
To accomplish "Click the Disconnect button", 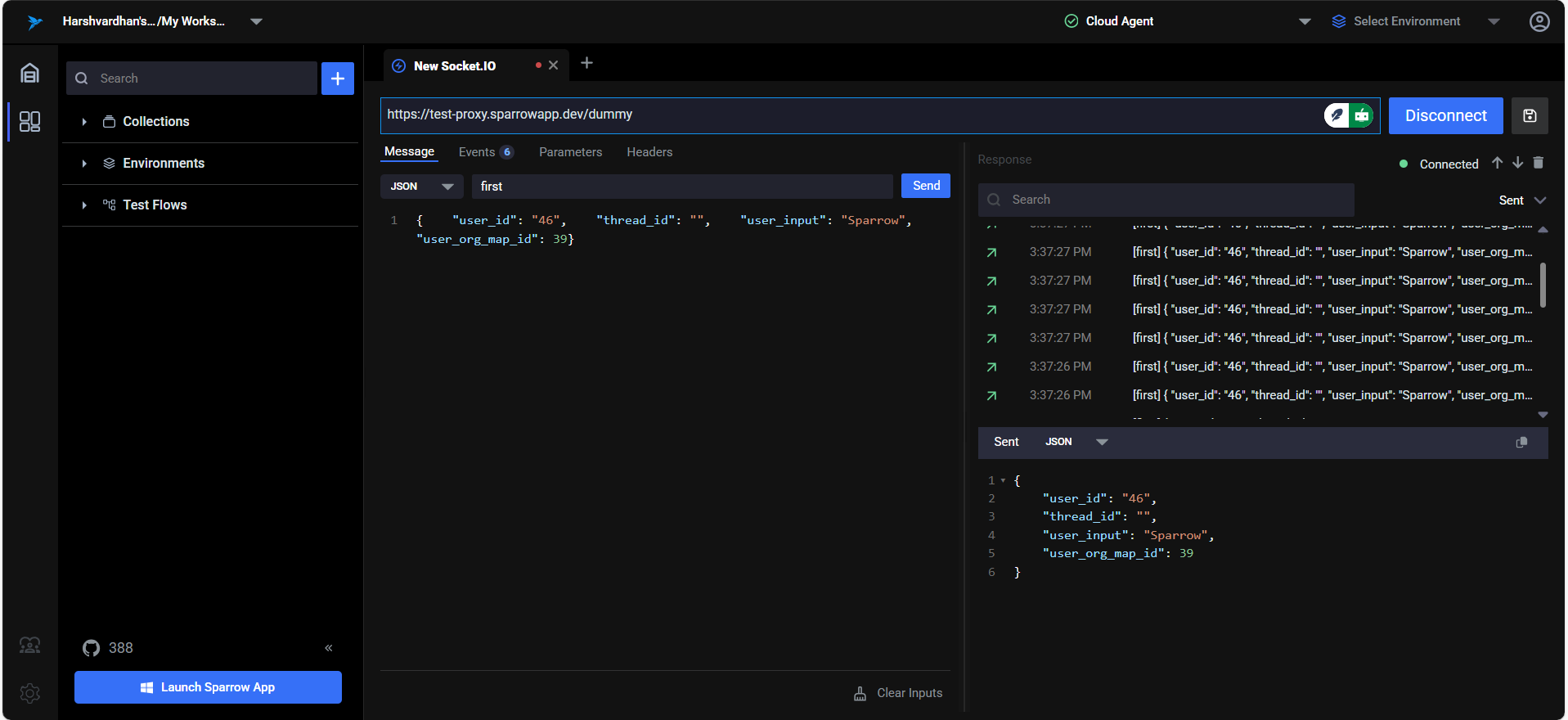I will pos(1445,116).
